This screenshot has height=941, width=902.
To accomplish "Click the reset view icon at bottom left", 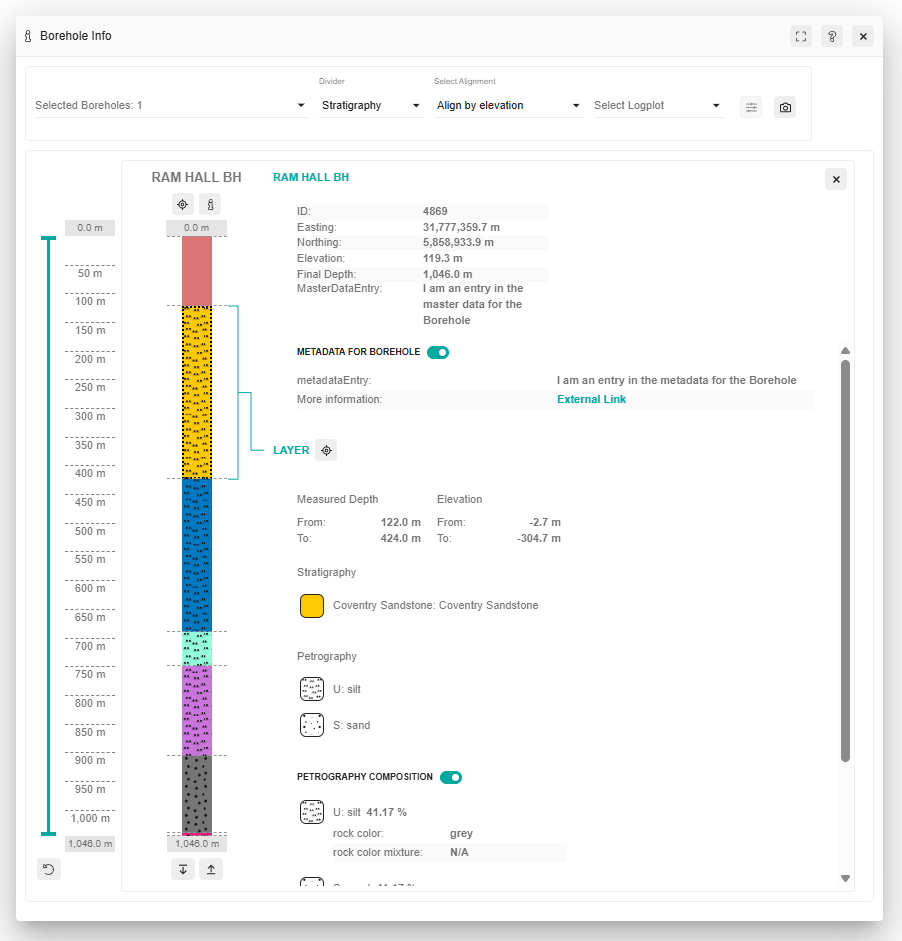I will tap(49, 869).
